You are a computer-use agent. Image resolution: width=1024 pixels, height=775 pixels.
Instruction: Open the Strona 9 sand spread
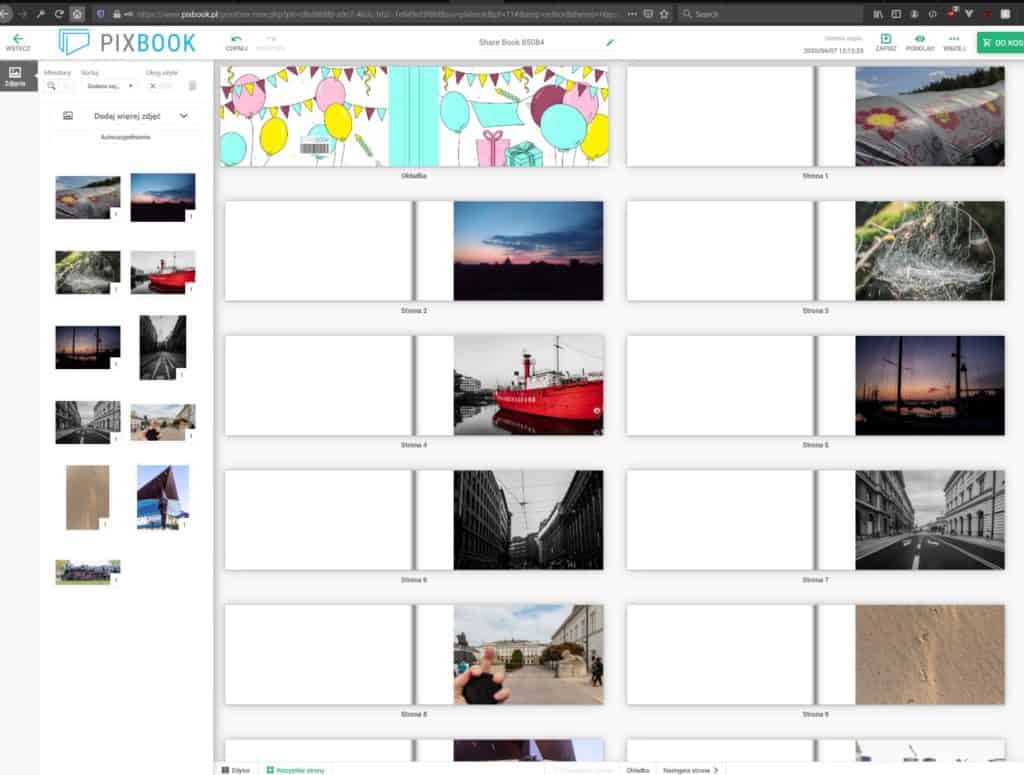tap(815, 654)
